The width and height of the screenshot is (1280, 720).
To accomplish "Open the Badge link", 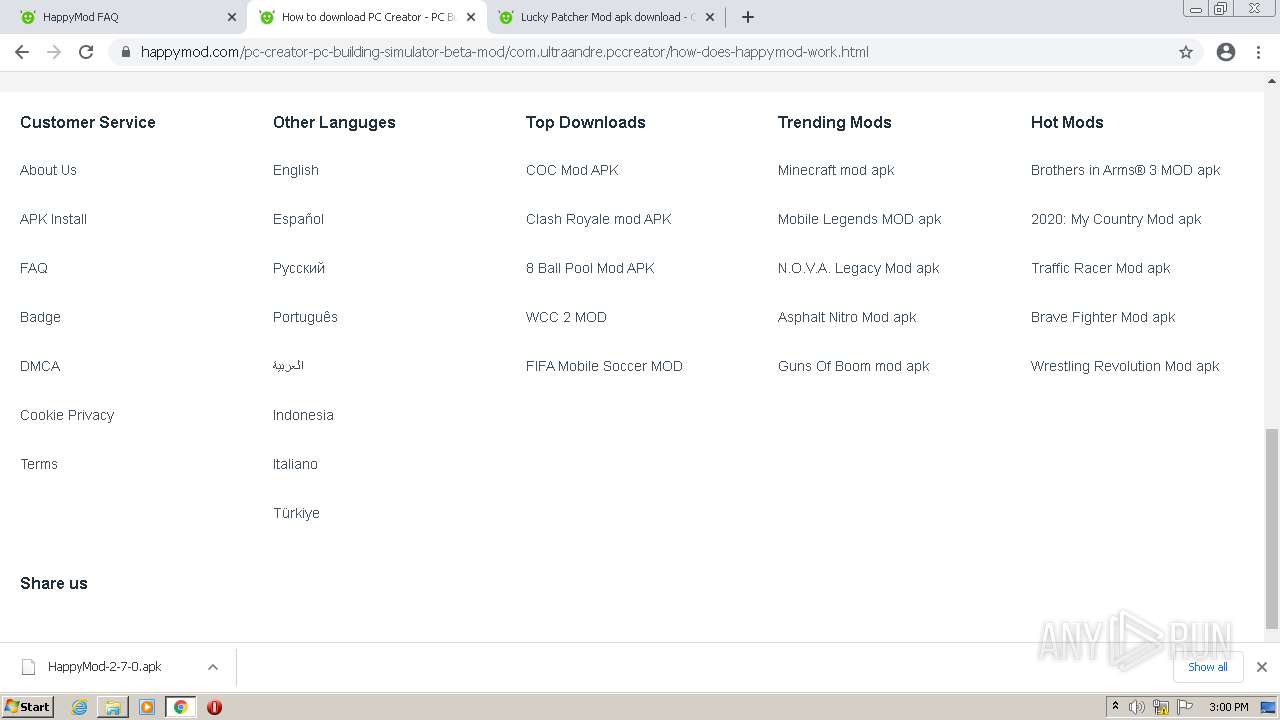I will click(x=40, y=317).
